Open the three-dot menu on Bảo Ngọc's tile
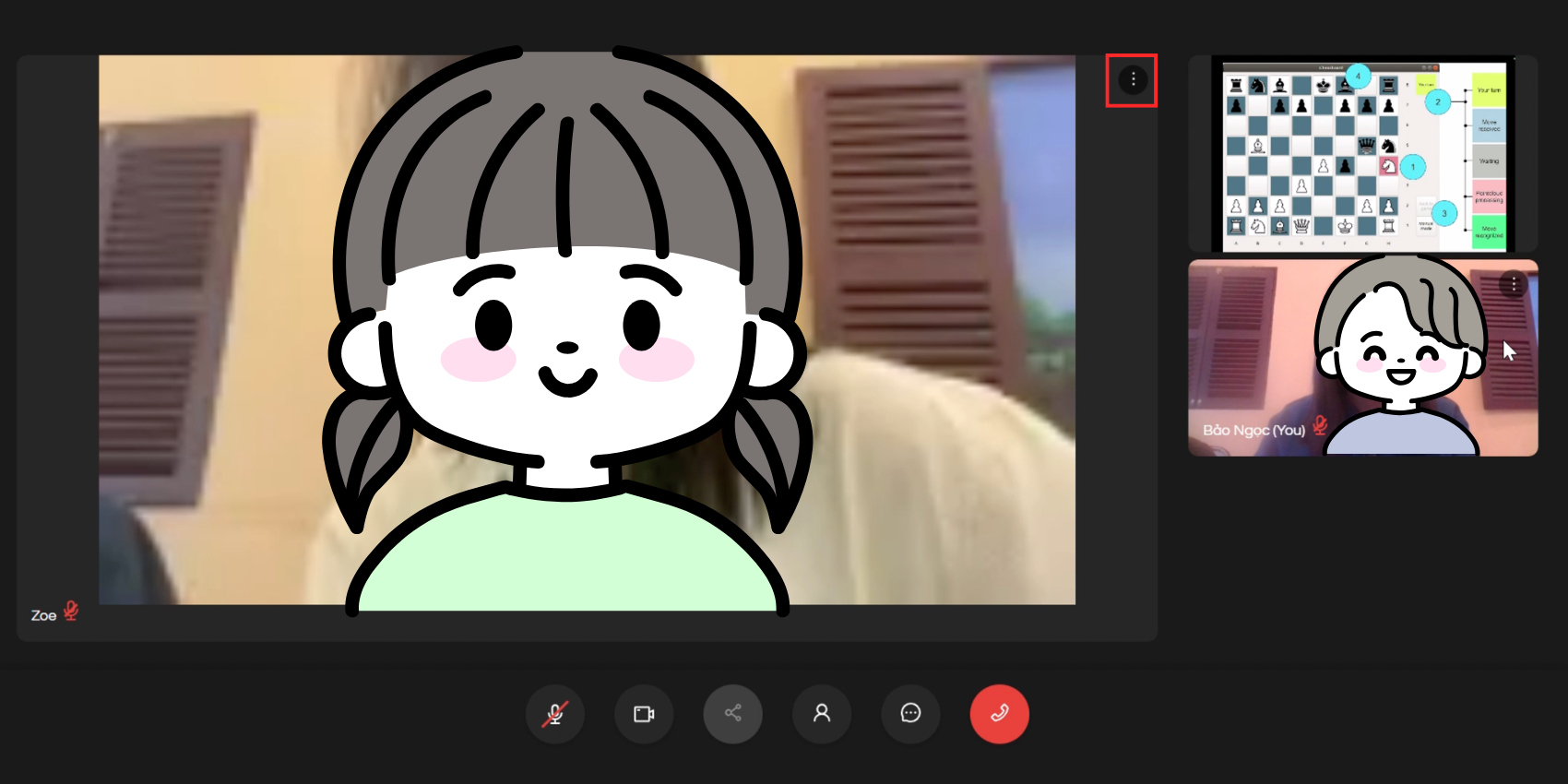 click(1513, 284)
